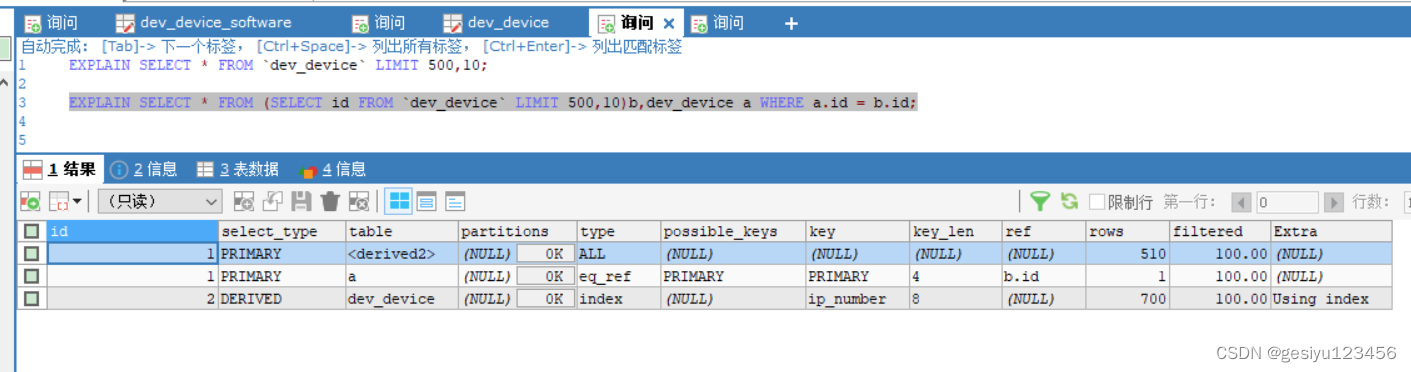This screenshot has width=1411, height=372.
Task: Toggle the select-all checkbox in grid header
Action: [x=32, y=231]
